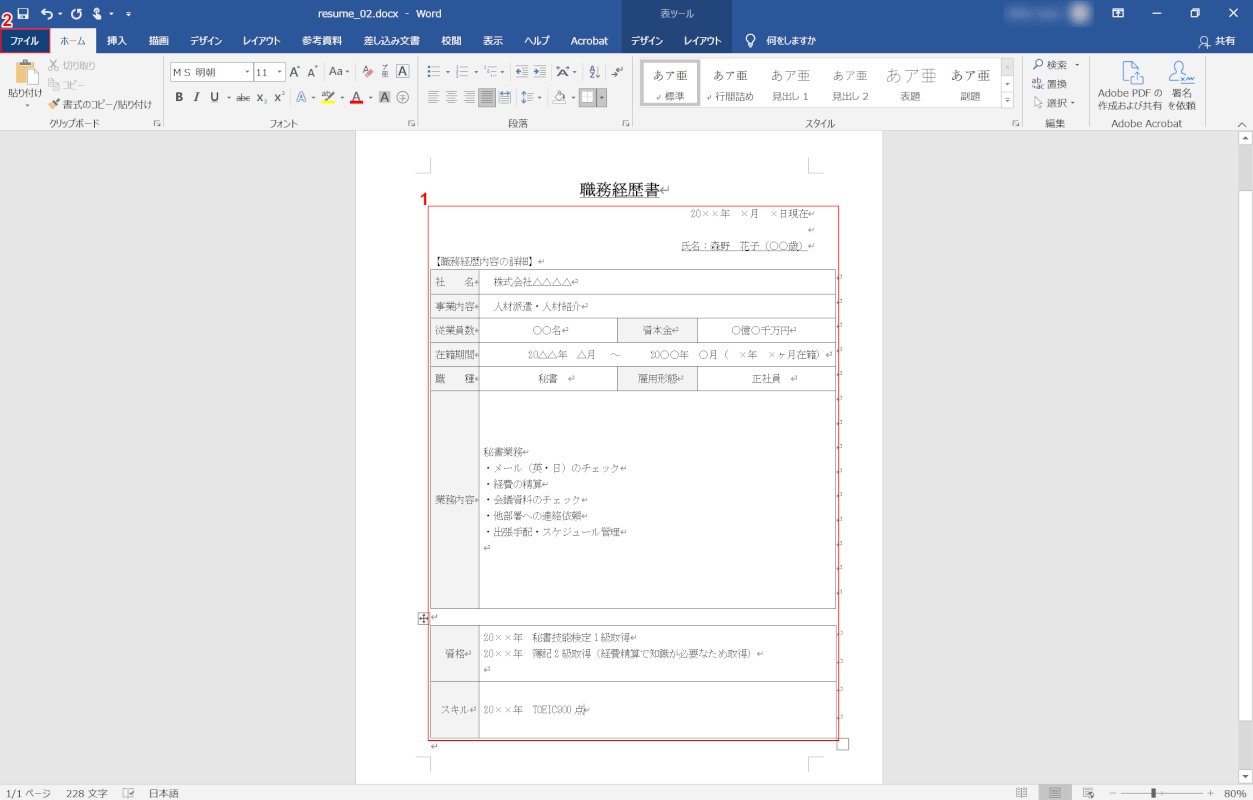The image size is (1253, 800).
Task: Switch to the 挿入 ribbon tab
Action: tap(117, 41)
